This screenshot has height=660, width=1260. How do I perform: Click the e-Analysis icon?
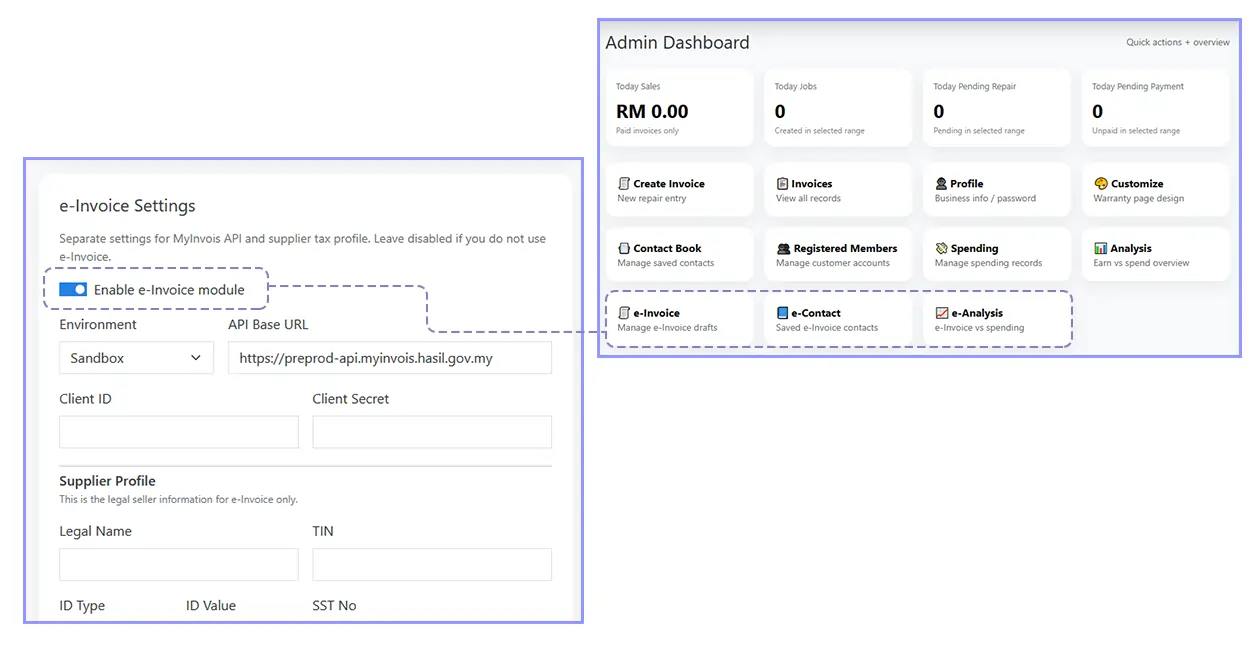[x=941, y=312]
